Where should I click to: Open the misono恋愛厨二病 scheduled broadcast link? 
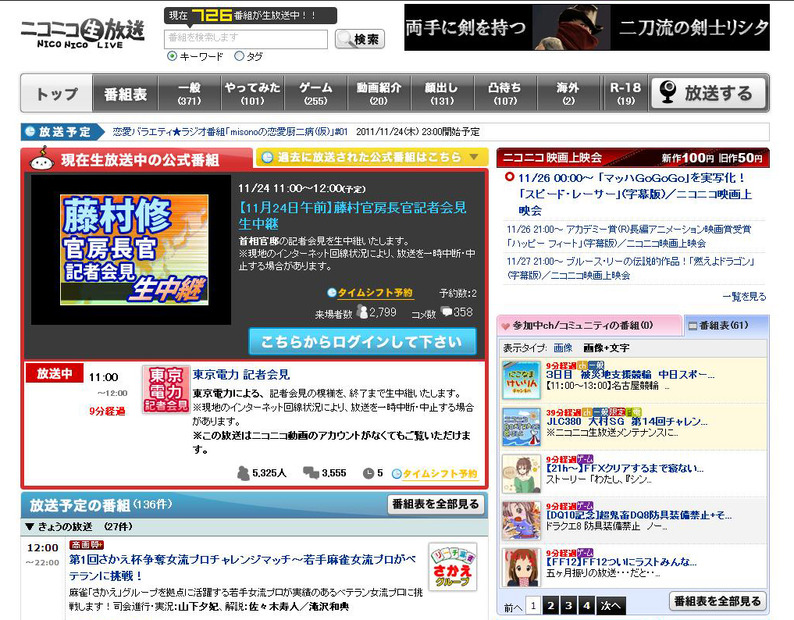click(230, 132)
